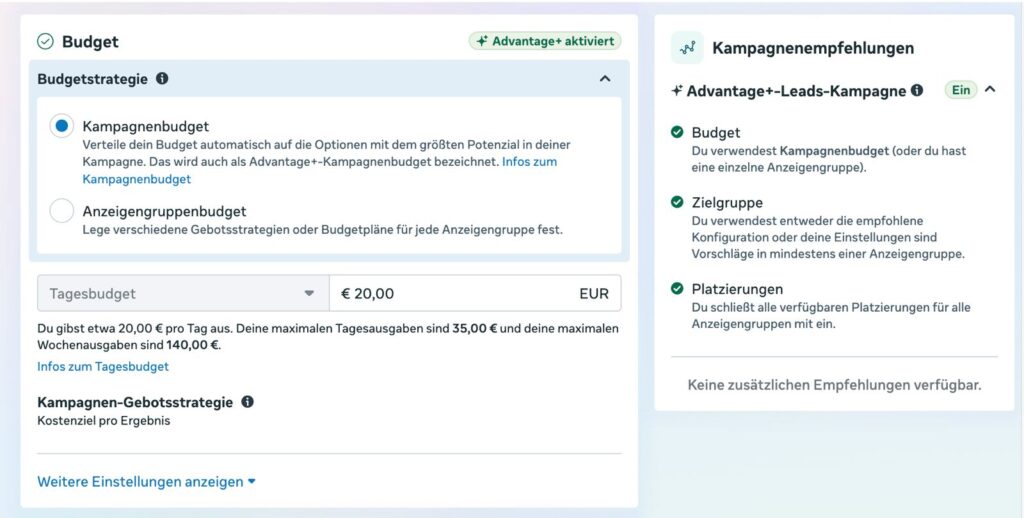
Task: Click the EUR currency label
Action: 594,294
